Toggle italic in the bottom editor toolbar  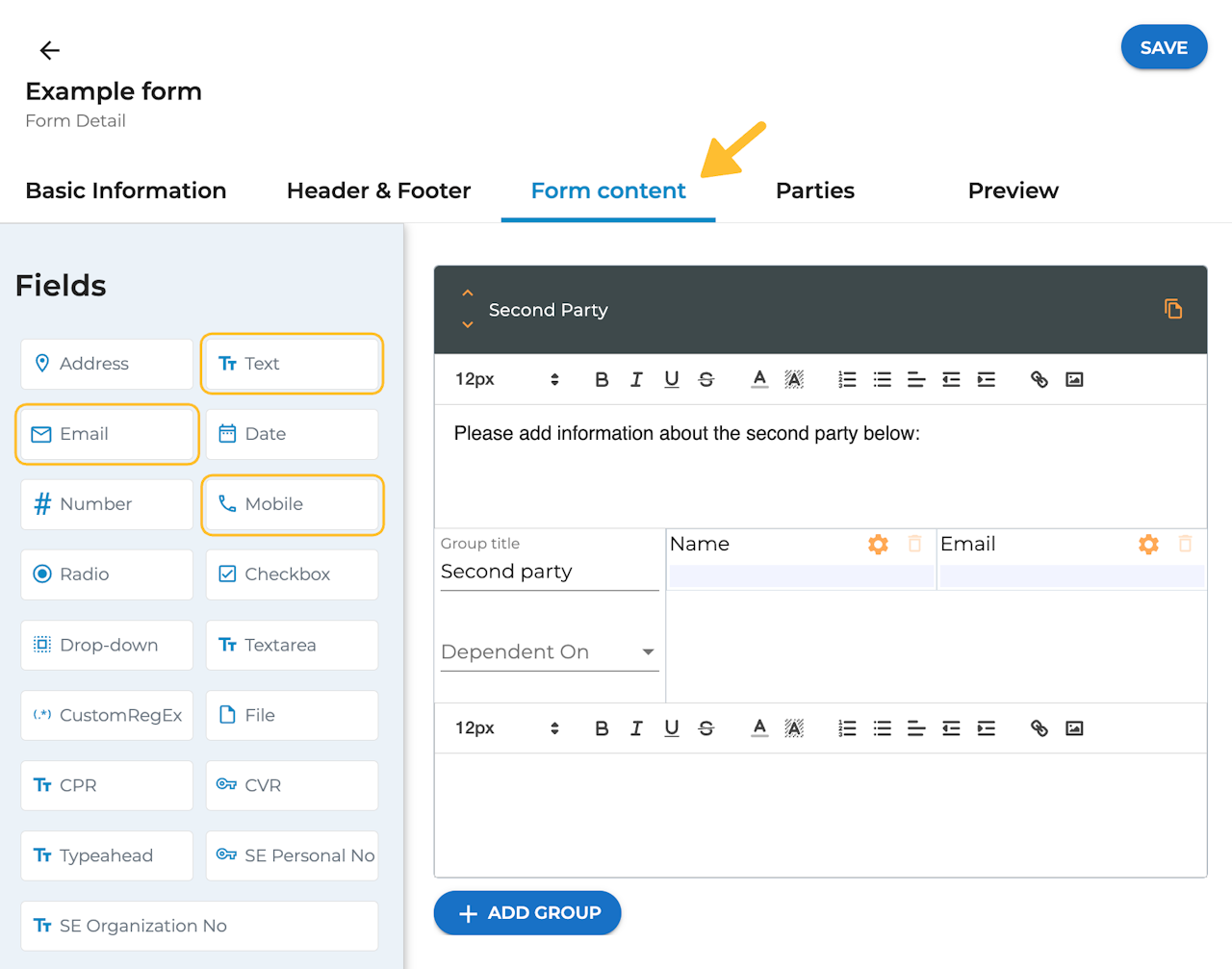point(636,728)
